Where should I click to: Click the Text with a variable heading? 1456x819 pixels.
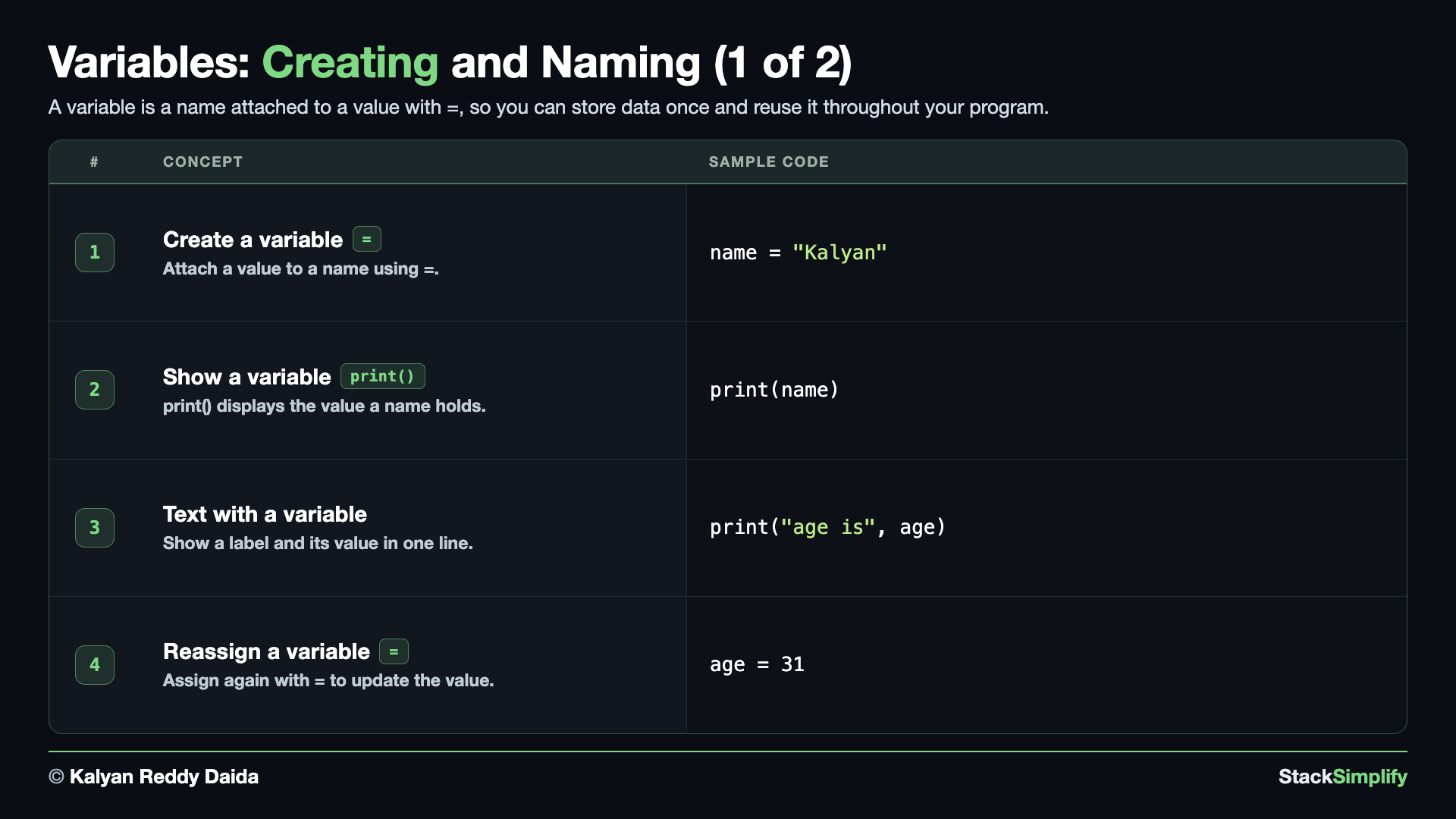(265, 514)
